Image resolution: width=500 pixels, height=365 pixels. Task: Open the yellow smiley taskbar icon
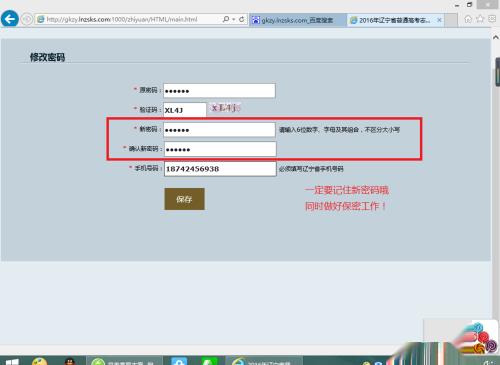click(x=40, y=361)
